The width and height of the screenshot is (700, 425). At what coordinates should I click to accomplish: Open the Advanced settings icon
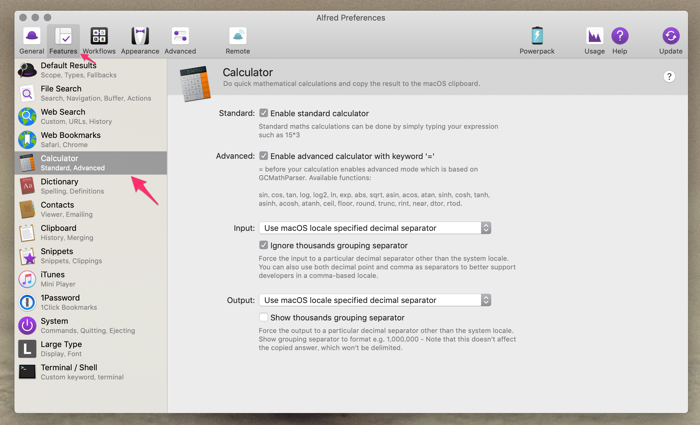(x=180, y=36)
